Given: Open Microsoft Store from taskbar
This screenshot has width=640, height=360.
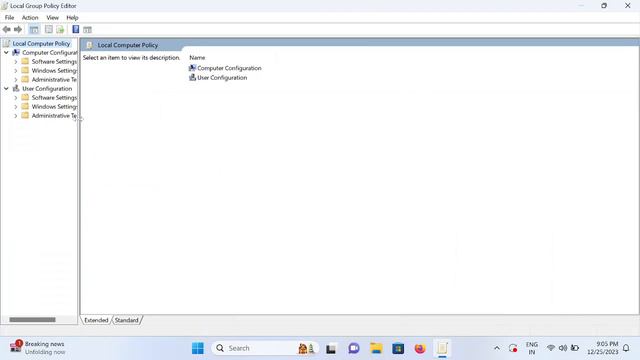Looking at the screenshot, I should pyautogui.click(x=398, y=348).
